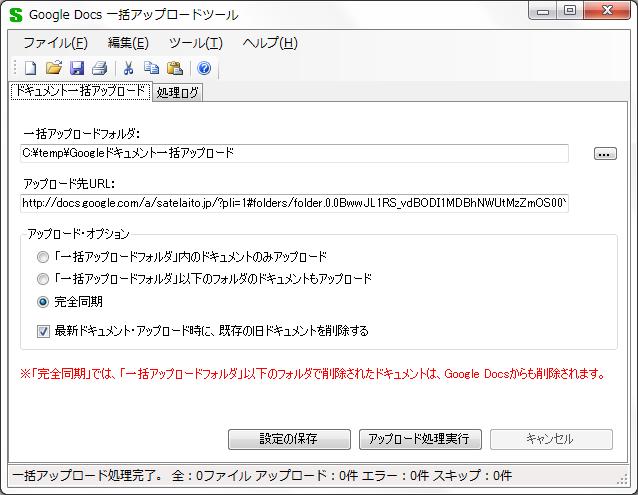This screenshot has height=495, width=638.
Task: Click the アップロード先URL input field
Action: coord(294,204)
